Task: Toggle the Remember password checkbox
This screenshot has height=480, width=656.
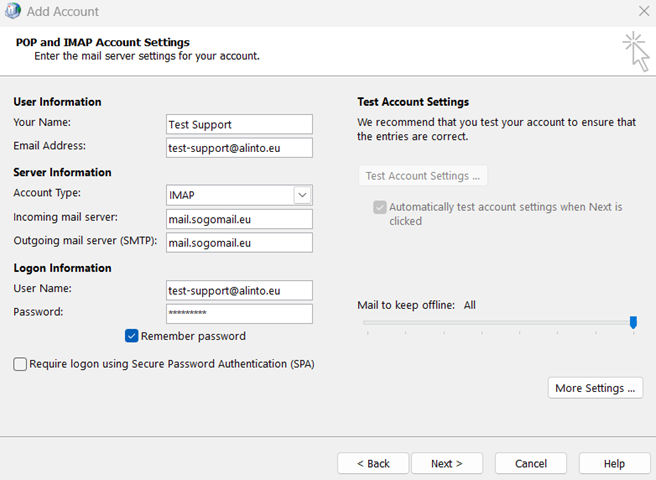Action: point(132,336)
